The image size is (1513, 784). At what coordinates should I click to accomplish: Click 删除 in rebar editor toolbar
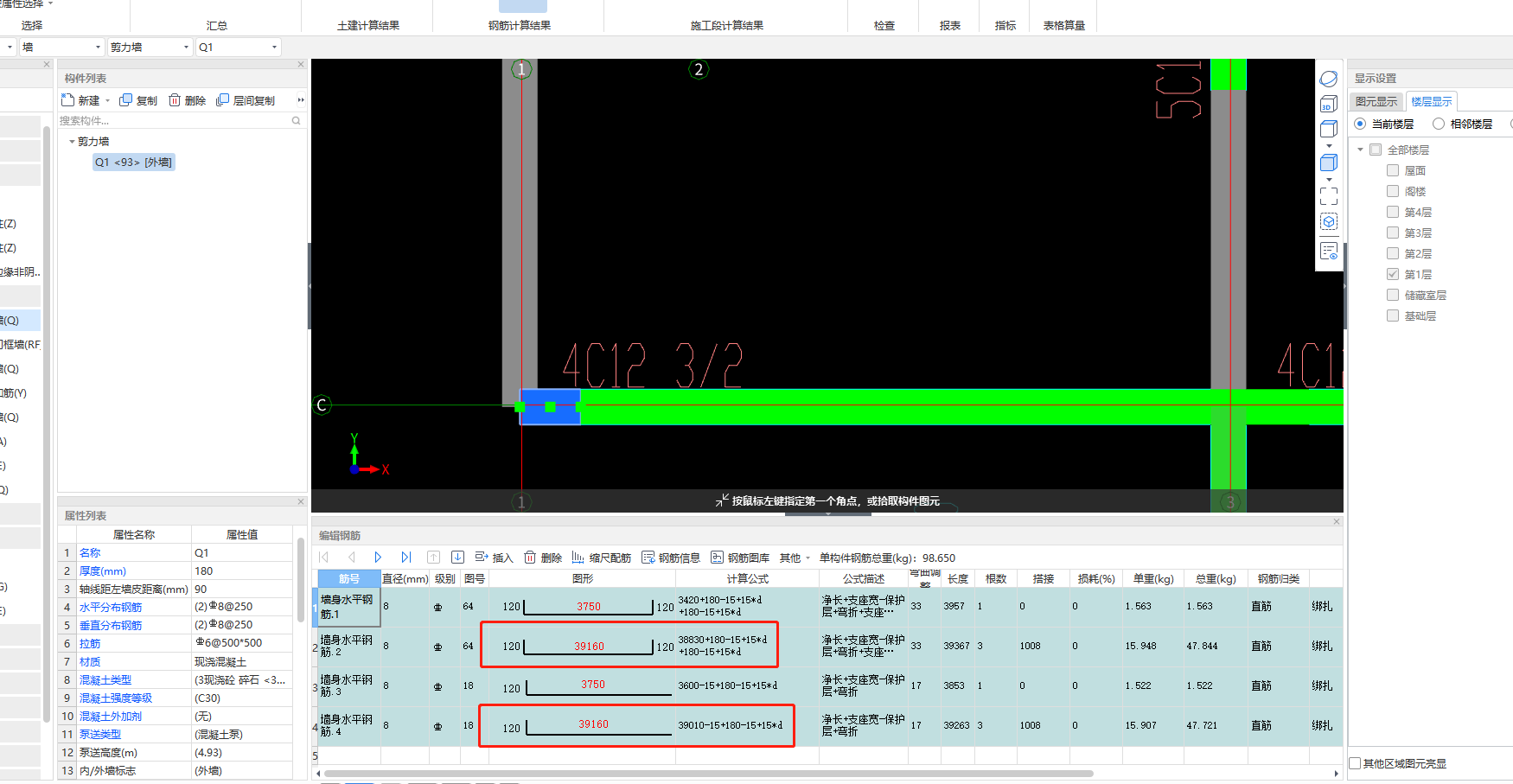[x=543, y=558]
